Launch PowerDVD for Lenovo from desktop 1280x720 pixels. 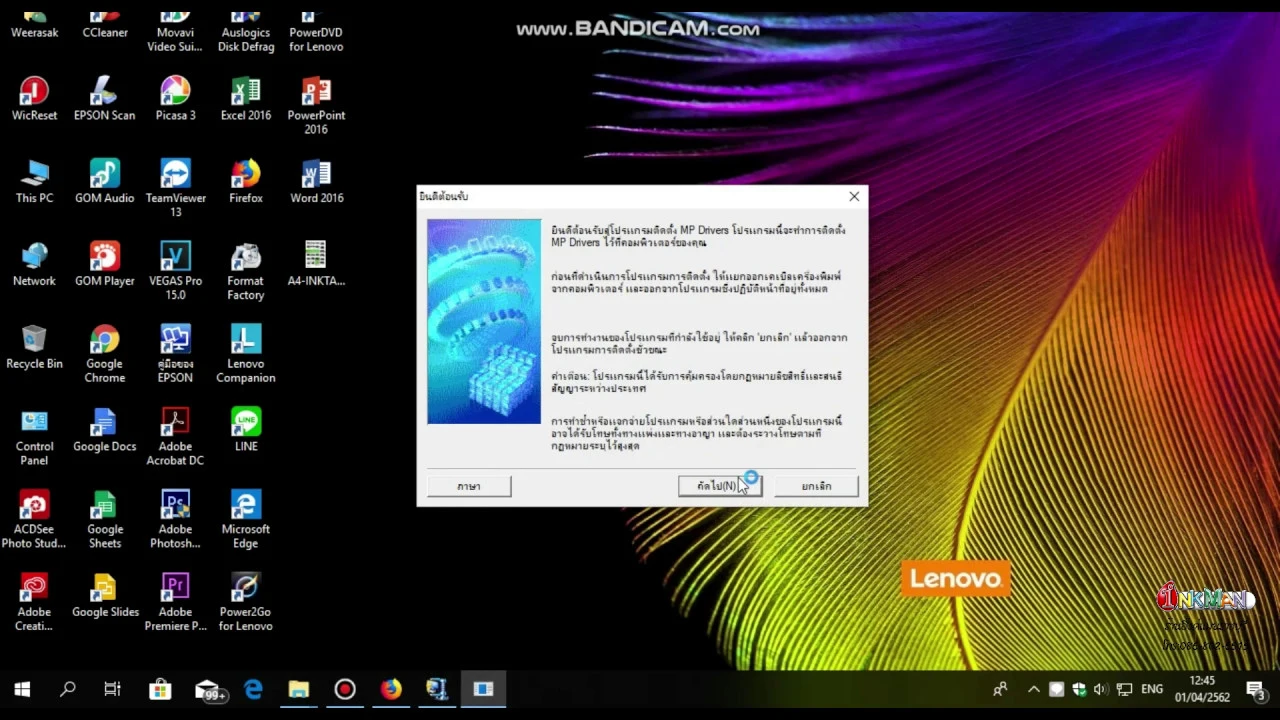click(316, 32)
